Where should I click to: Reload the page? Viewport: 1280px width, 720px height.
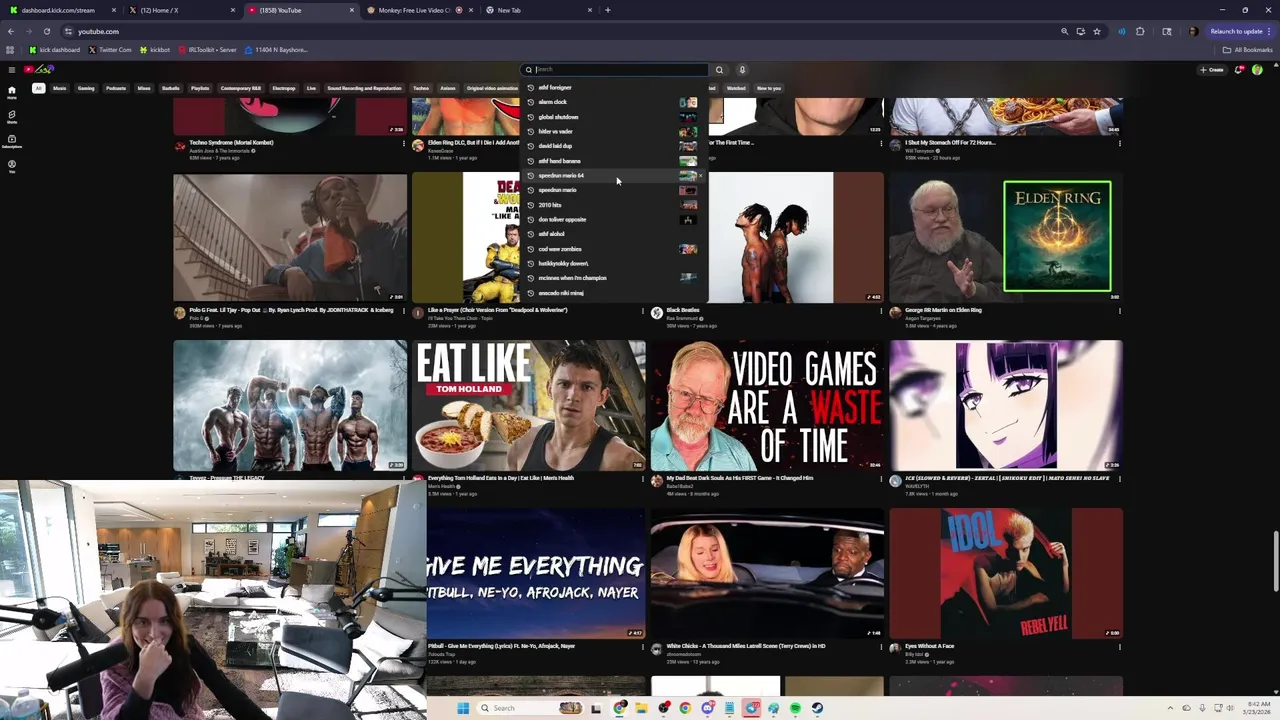click(x=46, y=31)
